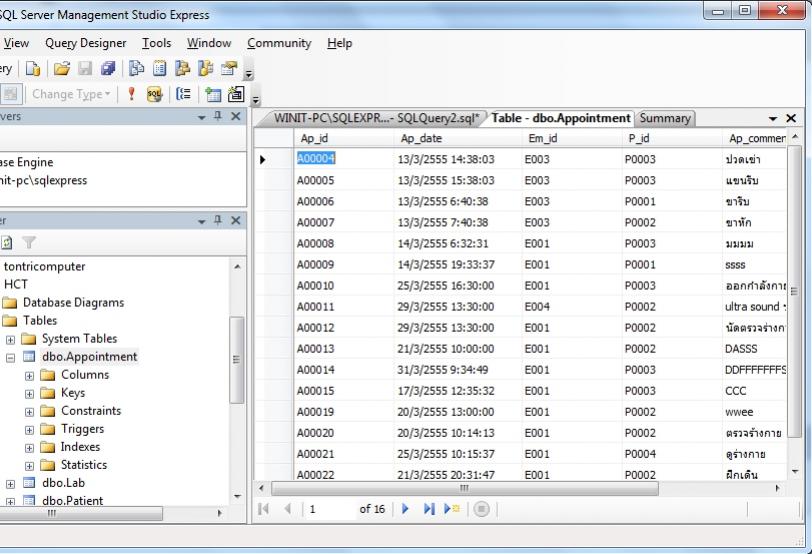812x554 pixels.
Task: Click the Refresh icon in Object Explorer
Action: coord(6,242)
